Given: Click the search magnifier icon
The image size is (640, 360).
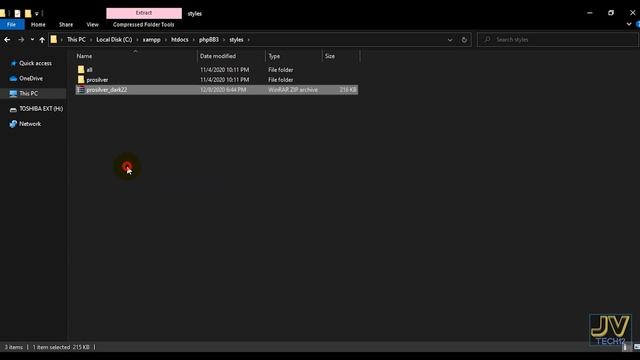Looking at the screenshot, I should coord(487,40).
